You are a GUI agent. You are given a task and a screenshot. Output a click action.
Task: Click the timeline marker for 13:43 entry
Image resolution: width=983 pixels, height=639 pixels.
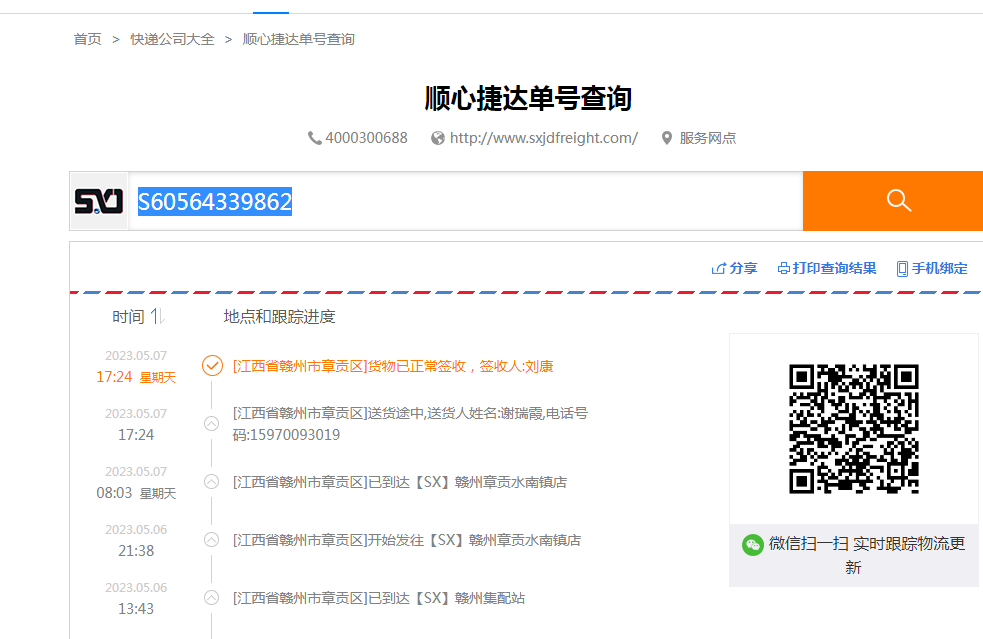tap(212, 598)
